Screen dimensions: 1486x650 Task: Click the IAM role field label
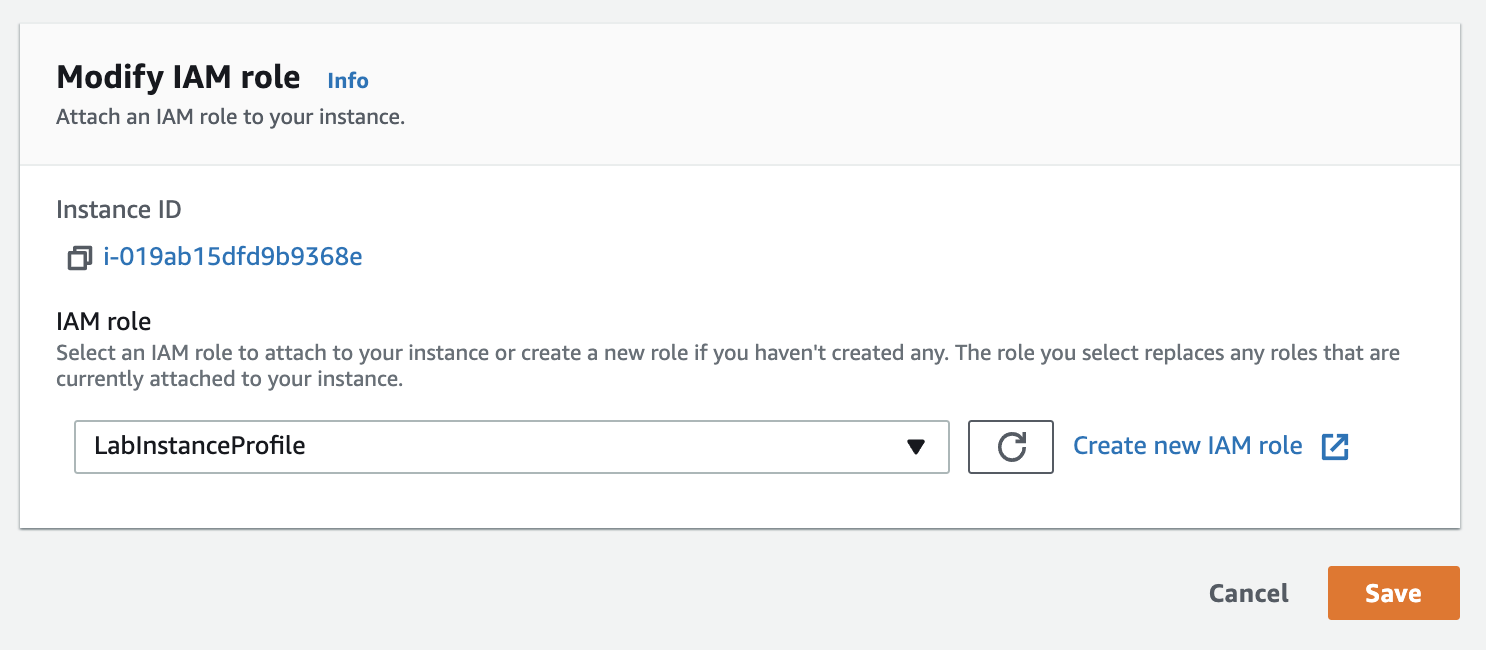(104, 322)
